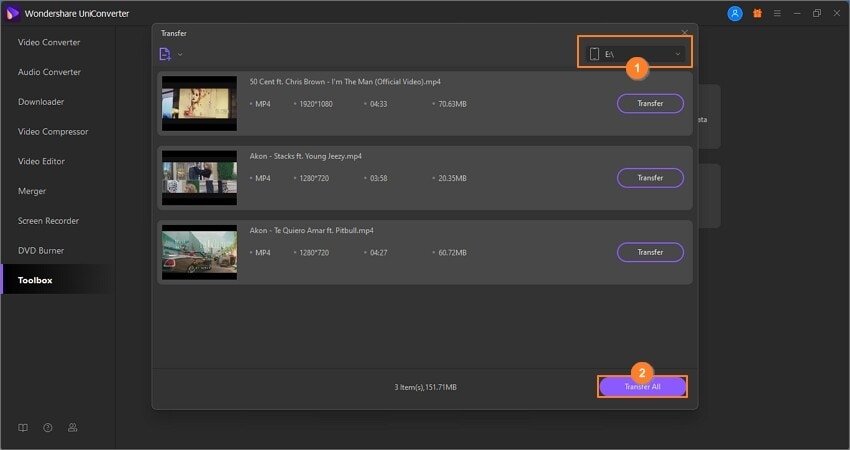Click the '20.35MB' size text

click(453, 178)
